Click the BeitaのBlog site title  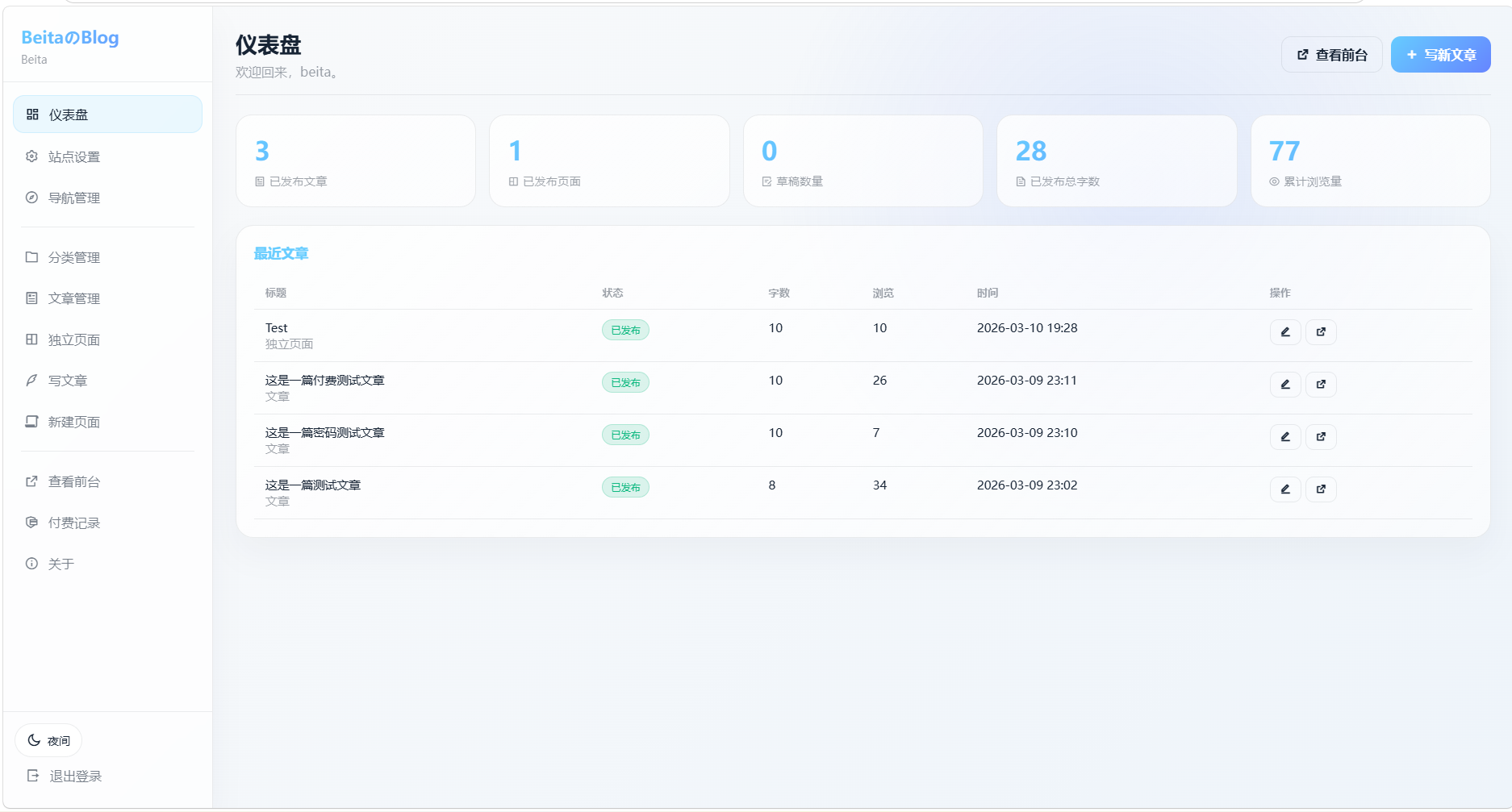(70, 38)
